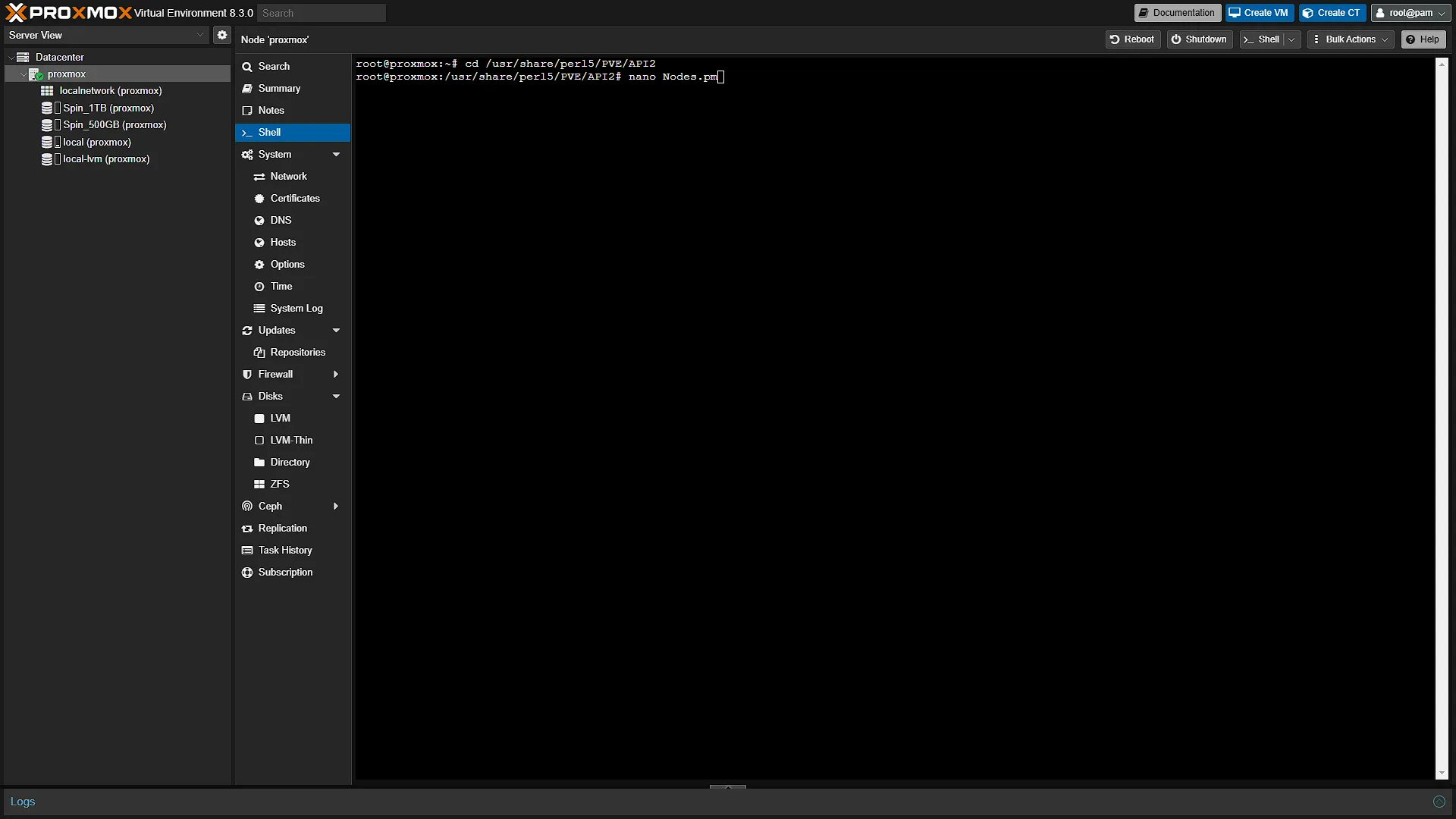Select local-lvm (proxmox) storage
This screenshot has width=1456, height=819.
click(105, 159)
